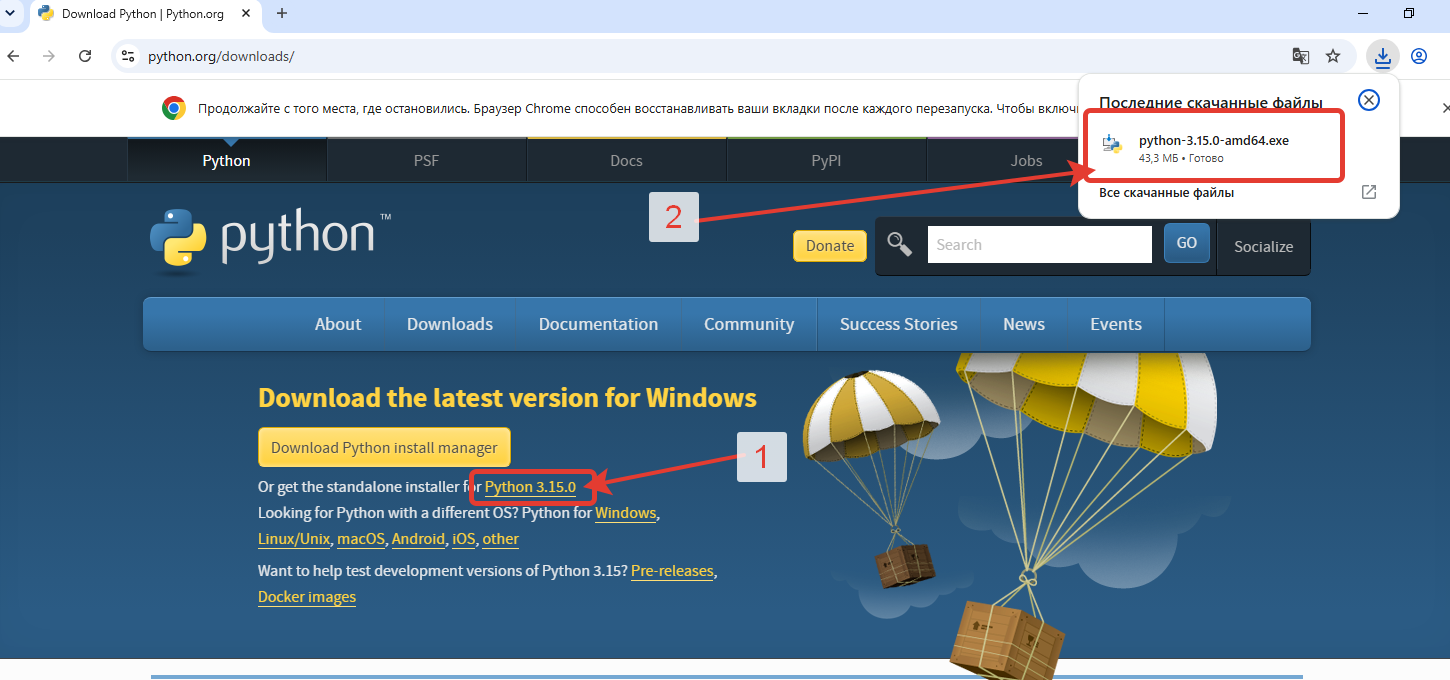Image resolution: width=1450 pixels, height=680 pixels.
Task: Bookmark this page with the star
Action: point(1333,56)
